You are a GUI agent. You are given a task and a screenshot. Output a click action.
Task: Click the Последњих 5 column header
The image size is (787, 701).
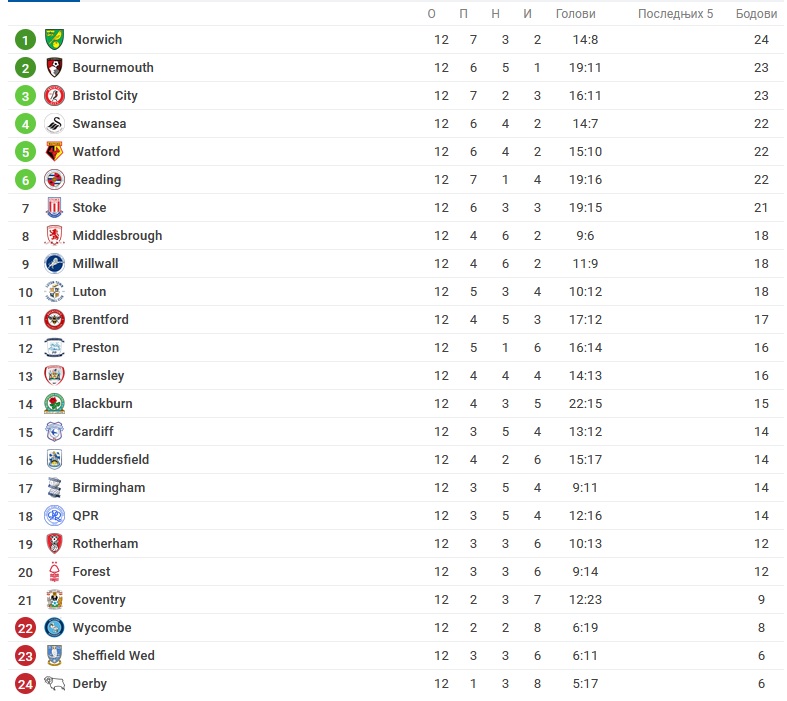[x=676, y=14]
